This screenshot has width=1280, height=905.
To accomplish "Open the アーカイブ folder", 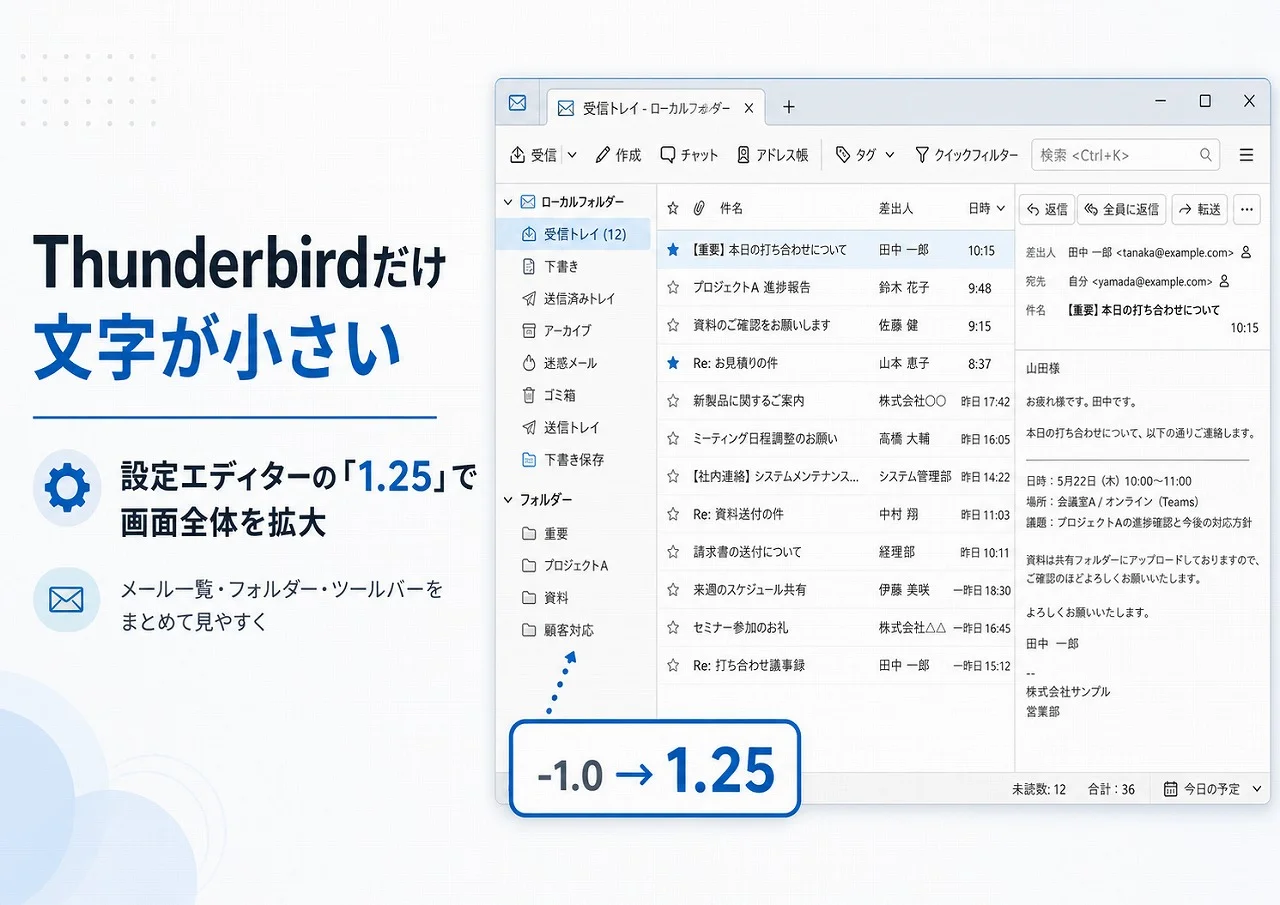I will (x=556, y=331).
